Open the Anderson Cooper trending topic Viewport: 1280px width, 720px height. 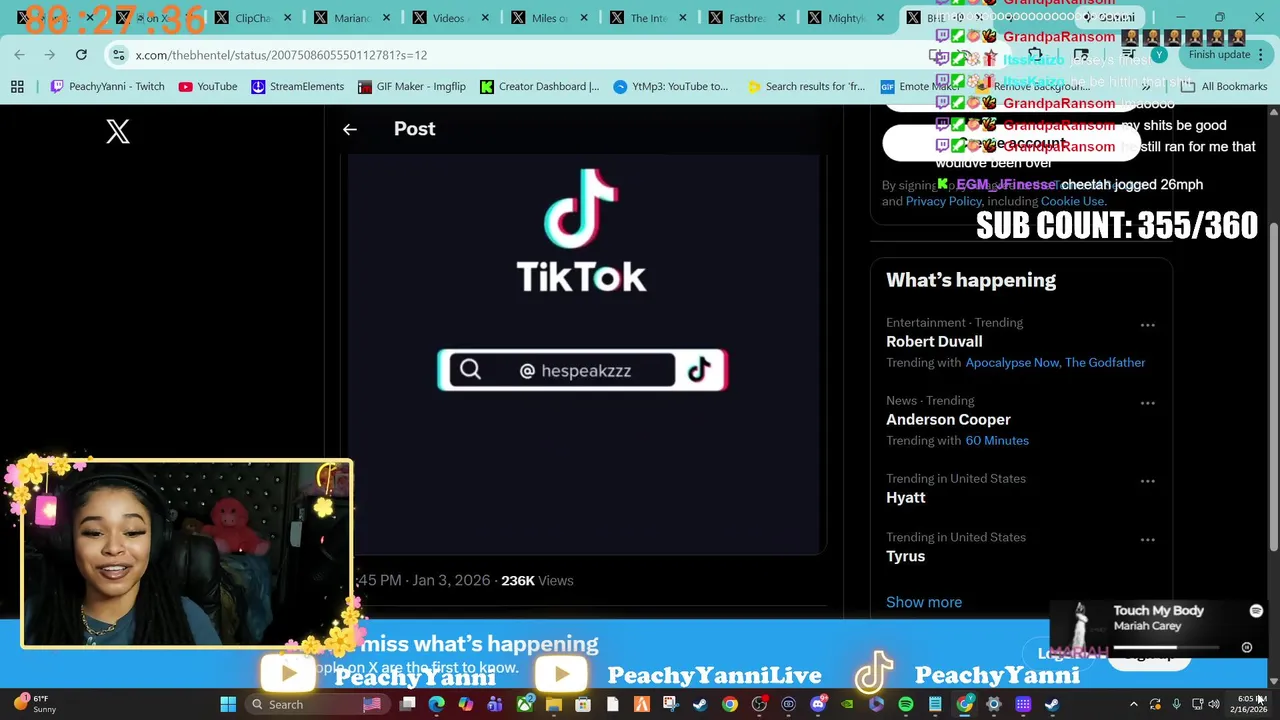click(x=948, y=420)
